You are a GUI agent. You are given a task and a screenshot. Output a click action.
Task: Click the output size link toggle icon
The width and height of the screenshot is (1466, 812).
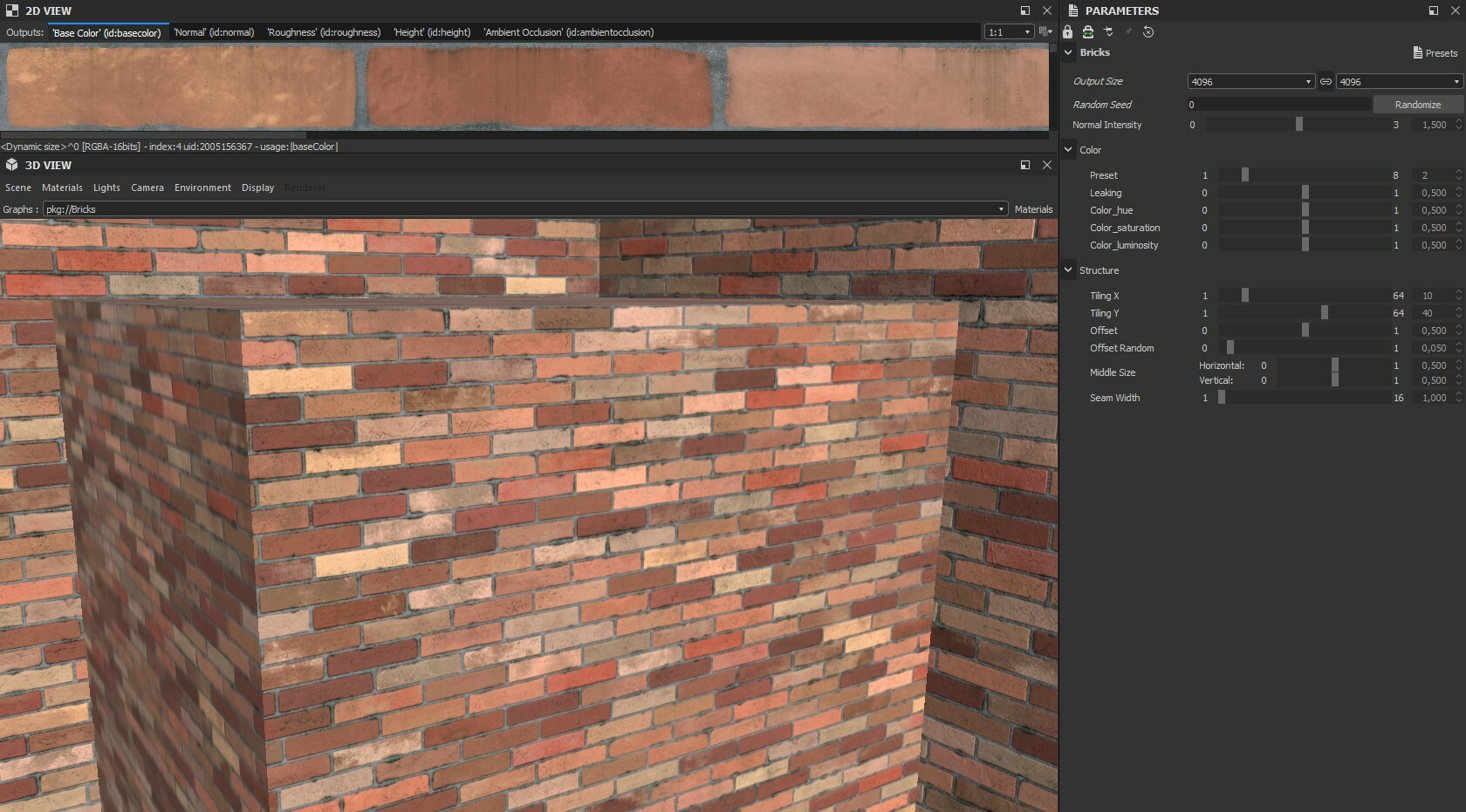tap(1326, 81)
